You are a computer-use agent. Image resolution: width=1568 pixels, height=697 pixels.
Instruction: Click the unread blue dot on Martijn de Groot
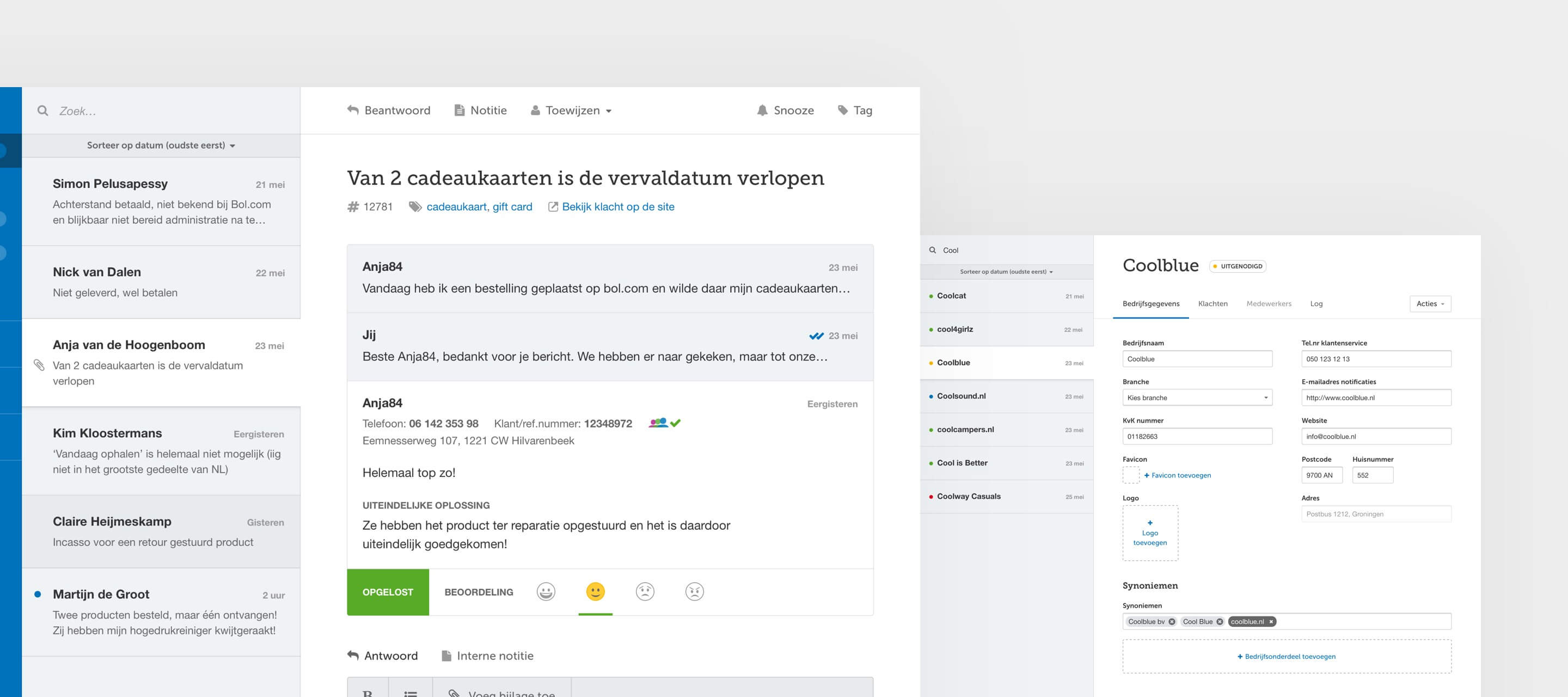38,594
